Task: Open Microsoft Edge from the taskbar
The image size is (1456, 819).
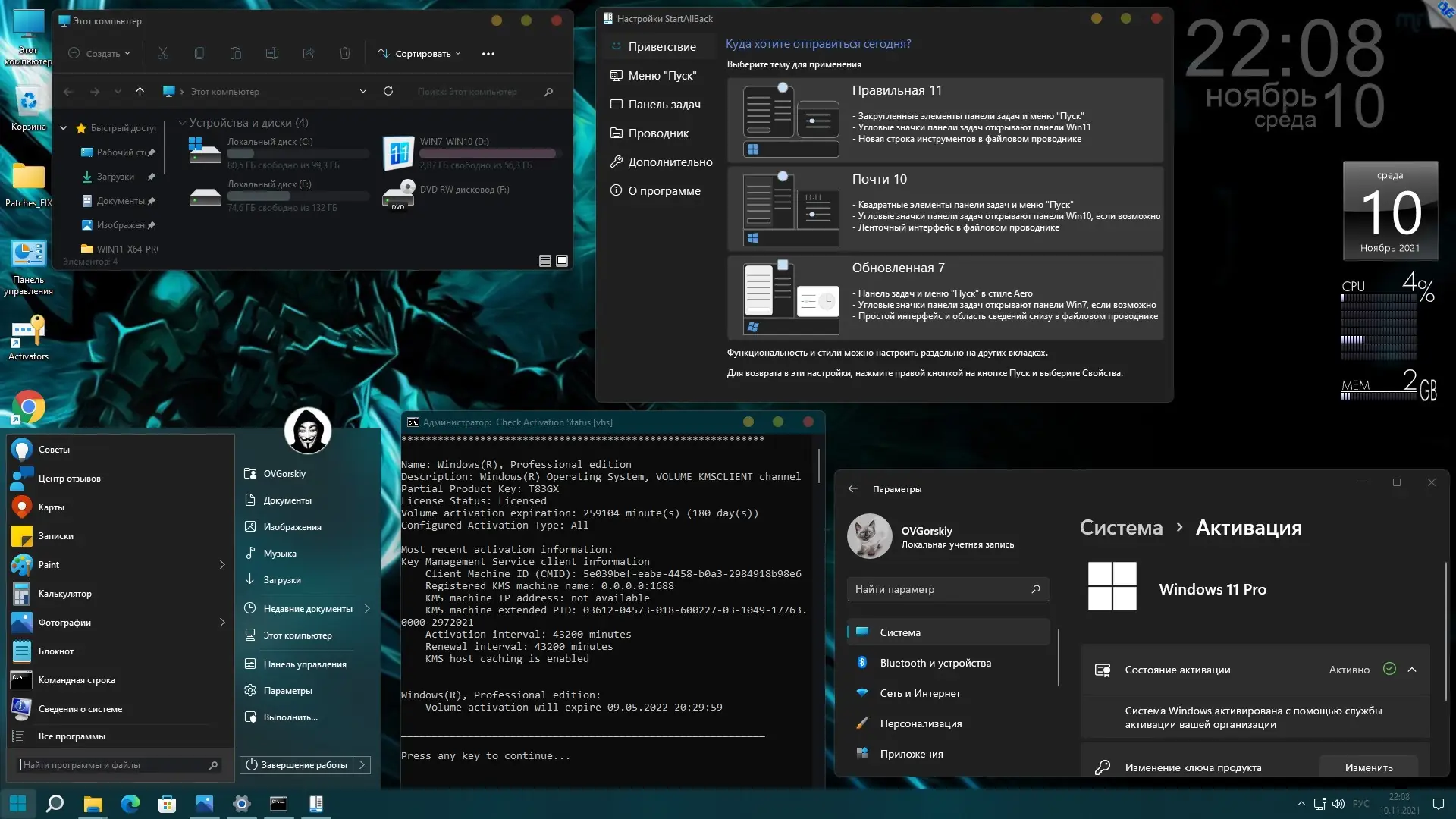Action: click(130, 804)
